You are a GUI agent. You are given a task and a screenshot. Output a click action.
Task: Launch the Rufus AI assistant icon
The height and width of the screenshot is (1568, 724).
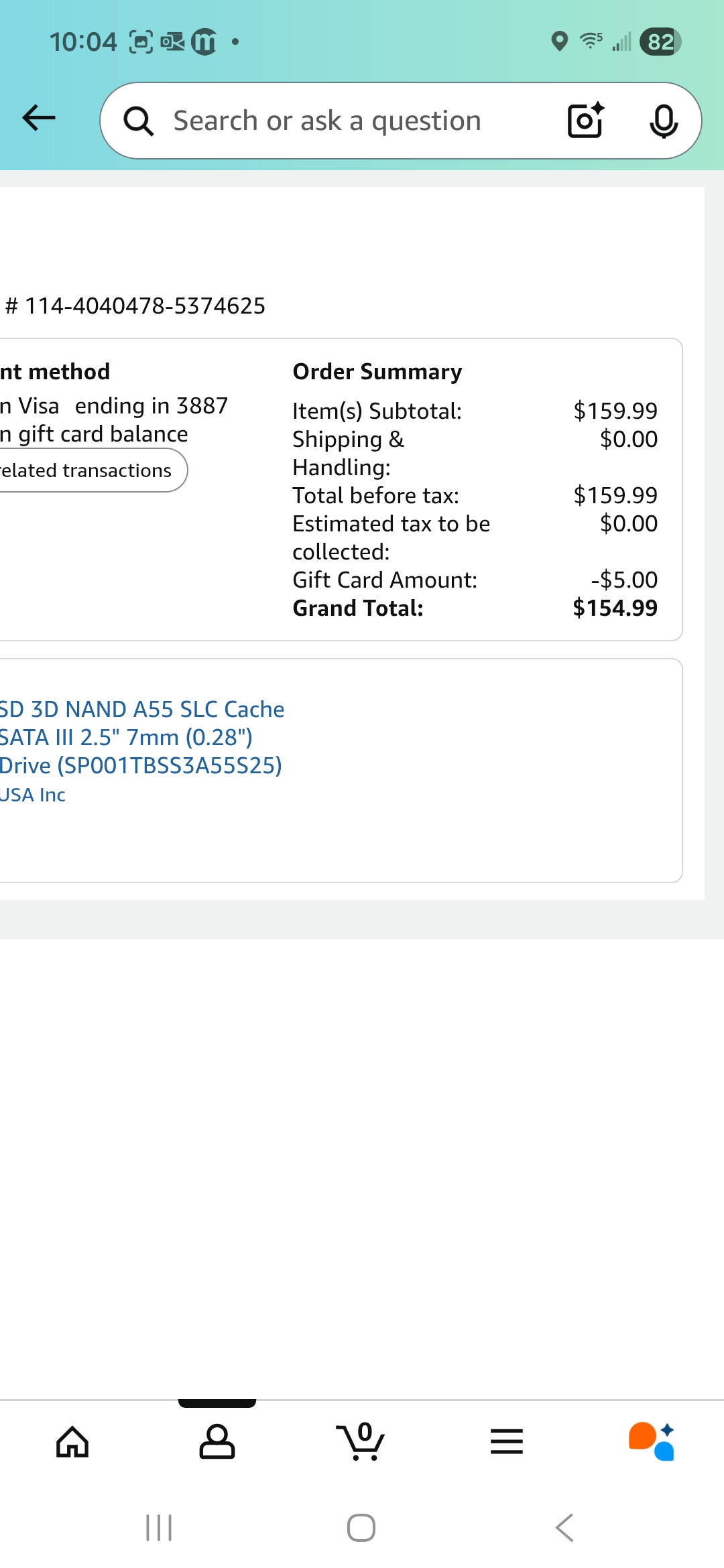(651, 1442)
